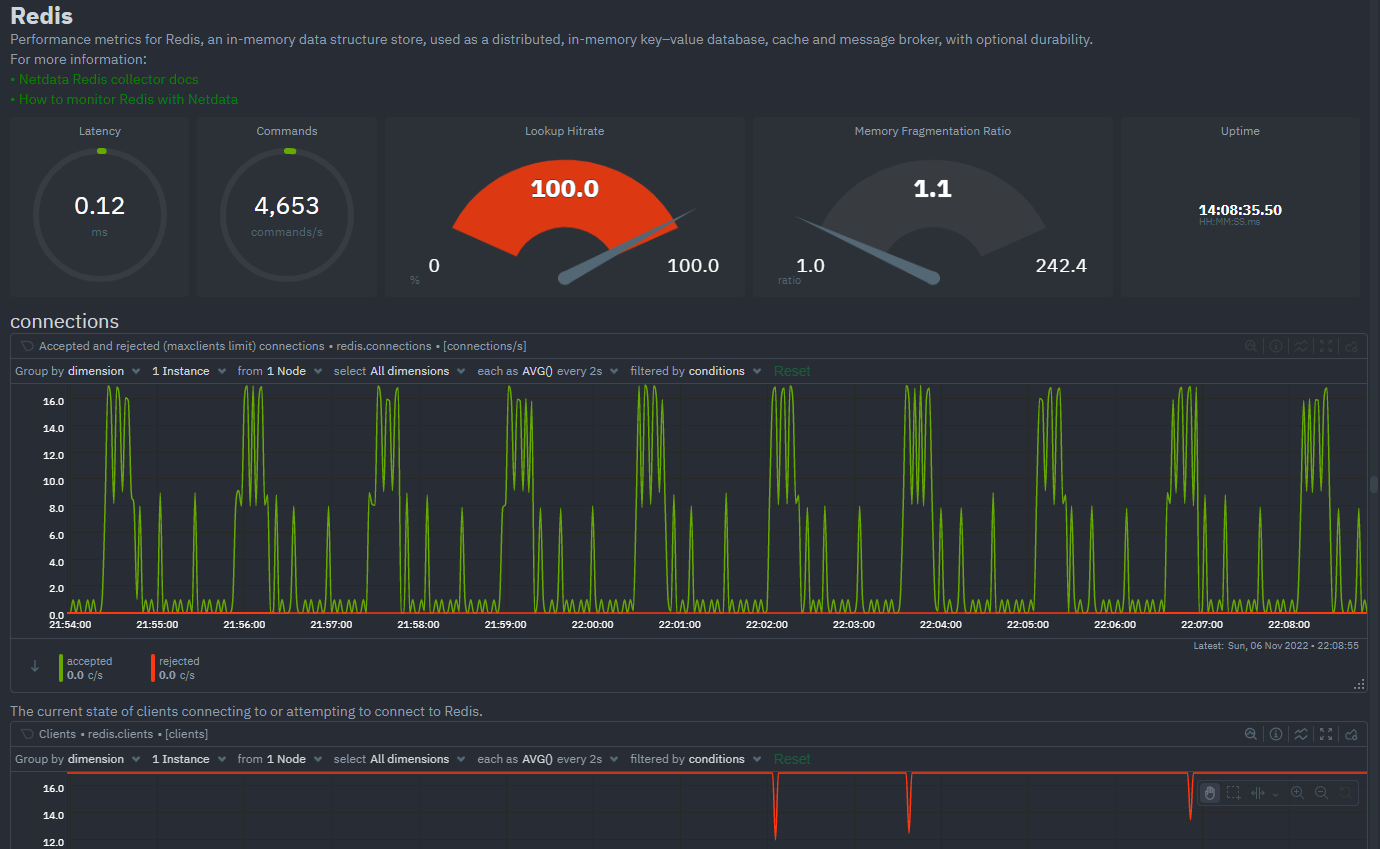1380x849 pixels.
Task: Click the red accepted/rejected legend color bar
Action: click(153, 668)
